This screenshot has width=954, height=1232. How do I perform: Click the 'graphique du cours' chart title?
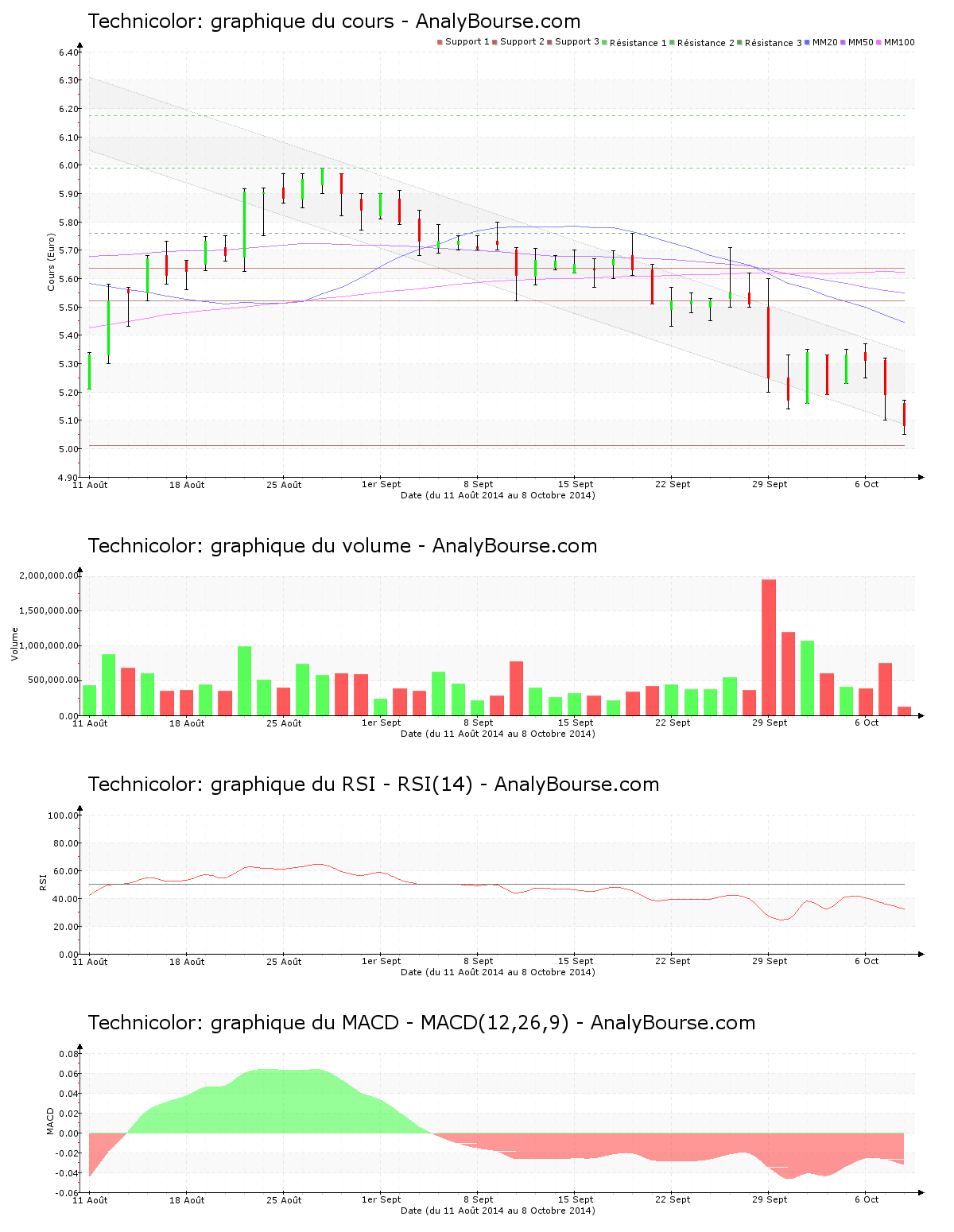point(334,21)
